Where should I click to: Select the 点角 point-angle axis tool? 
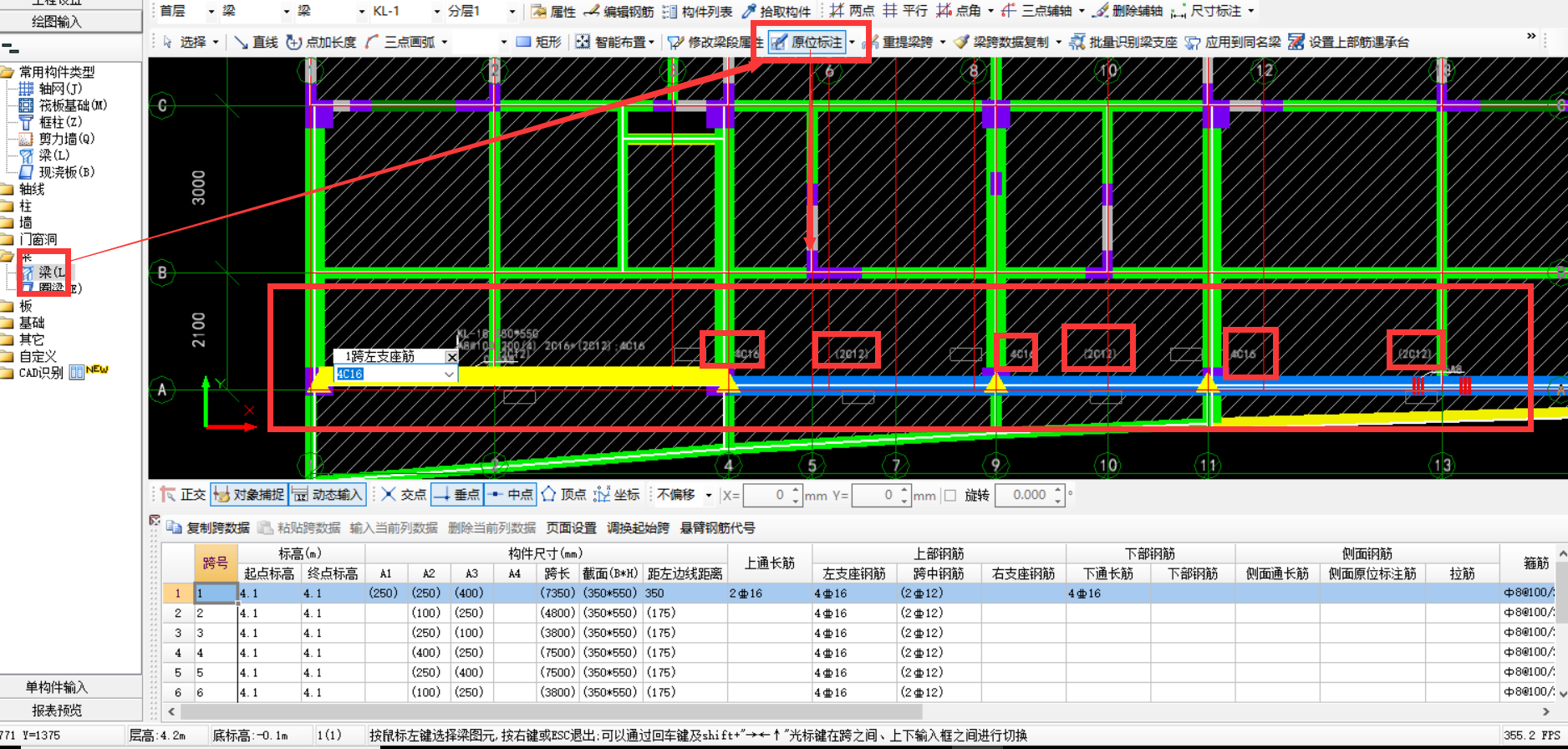[958, 11]
